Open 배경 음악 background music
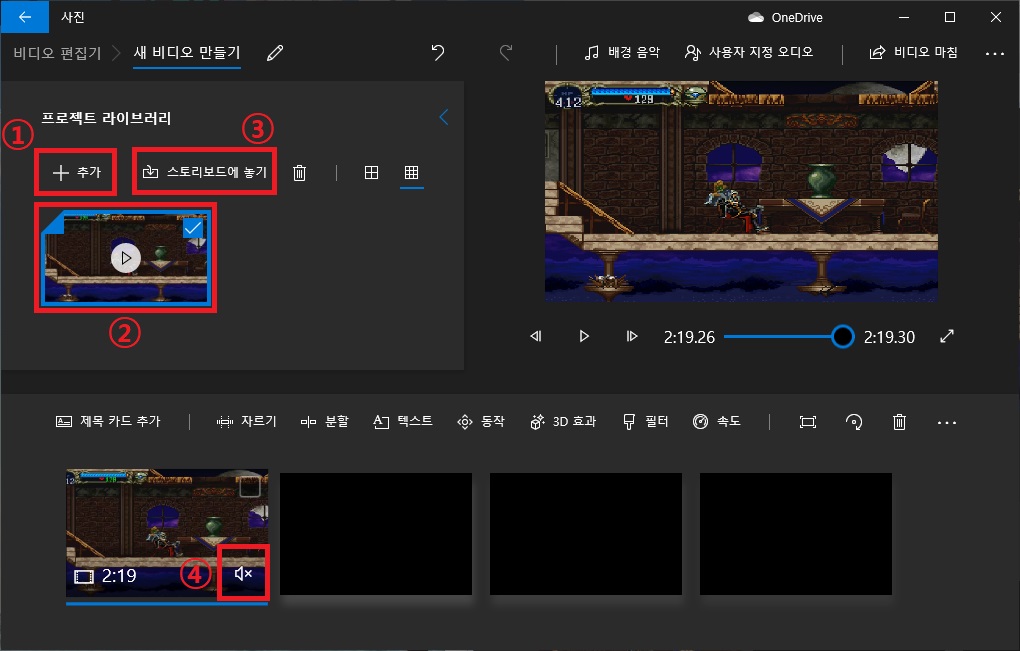Screen dimensions: 1020x651 pyautogui.click(x=622, y=53)
